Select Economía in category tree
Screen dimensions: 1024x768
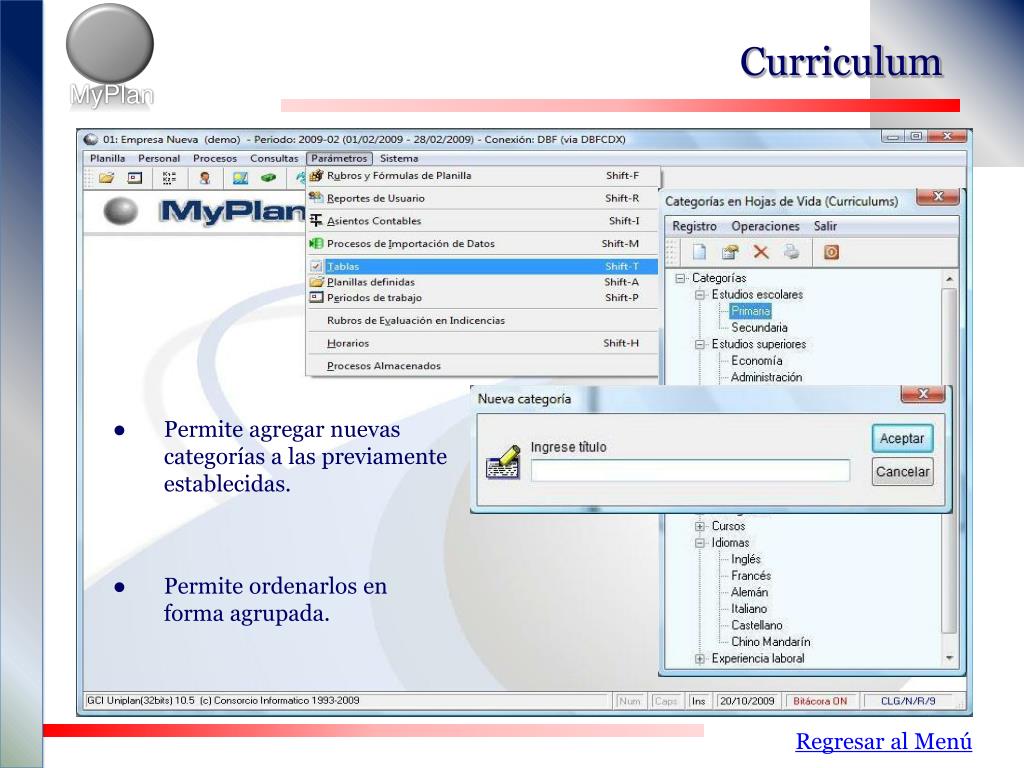click(x=756, y=360)
